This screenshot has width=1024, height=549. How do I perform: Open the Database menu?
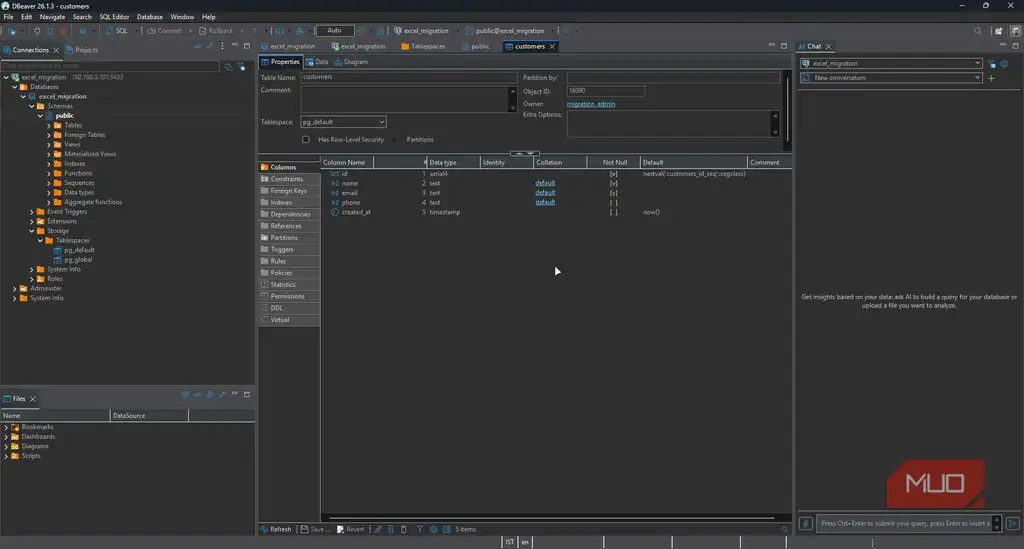click(x=150, y=17)
